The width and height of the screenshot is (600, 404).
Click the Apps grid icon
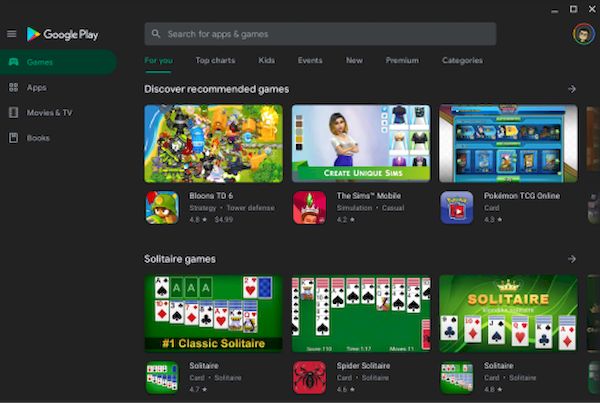13,87
